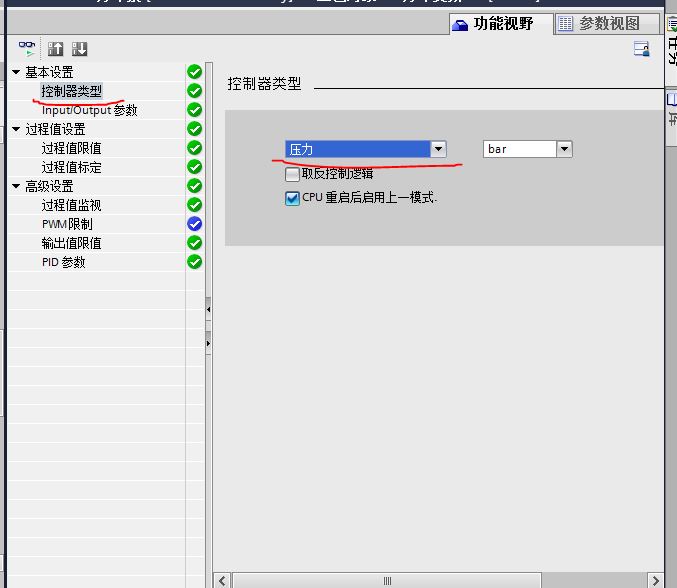The image size is (677, 588).
Task: Click green status check beside 过程值设置
Action: click(195, 129)
